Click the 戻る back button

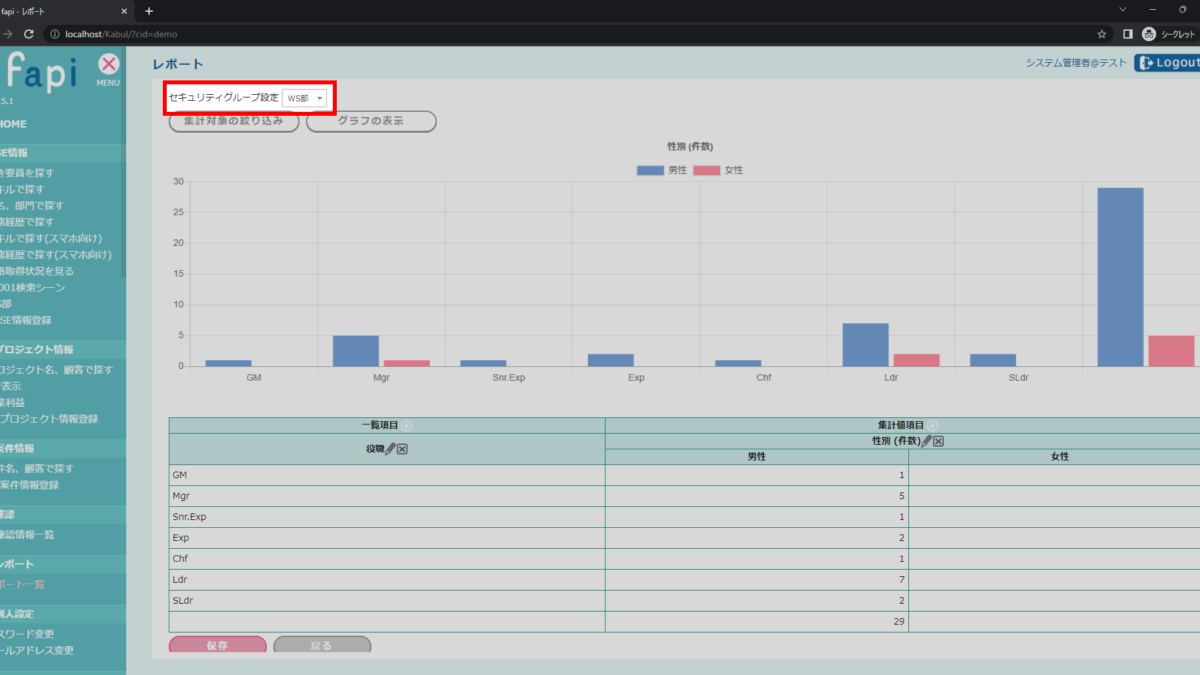[321, 646]
